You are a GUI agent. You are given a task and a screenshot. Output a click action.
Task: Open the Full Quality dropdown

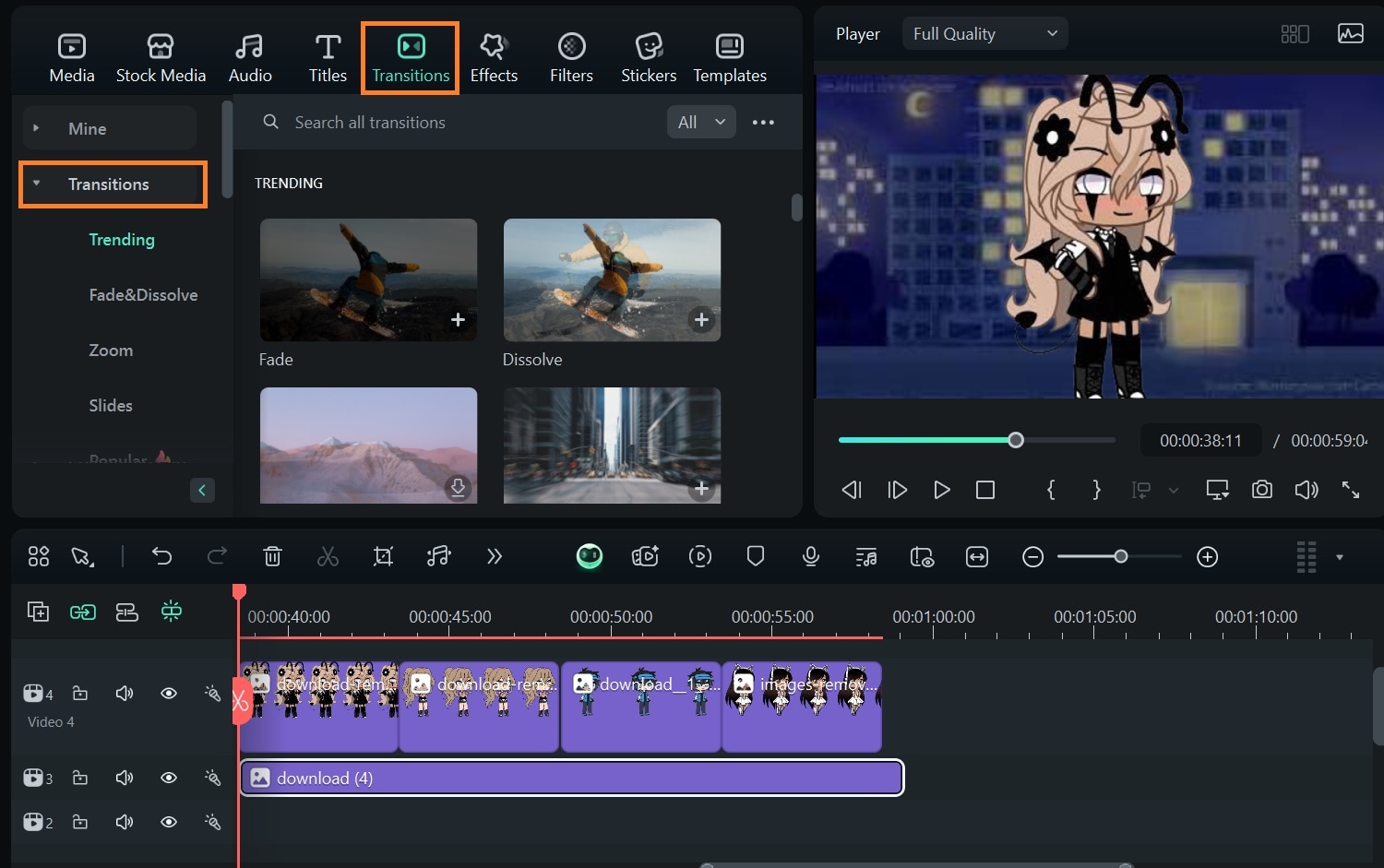point(984,34)
